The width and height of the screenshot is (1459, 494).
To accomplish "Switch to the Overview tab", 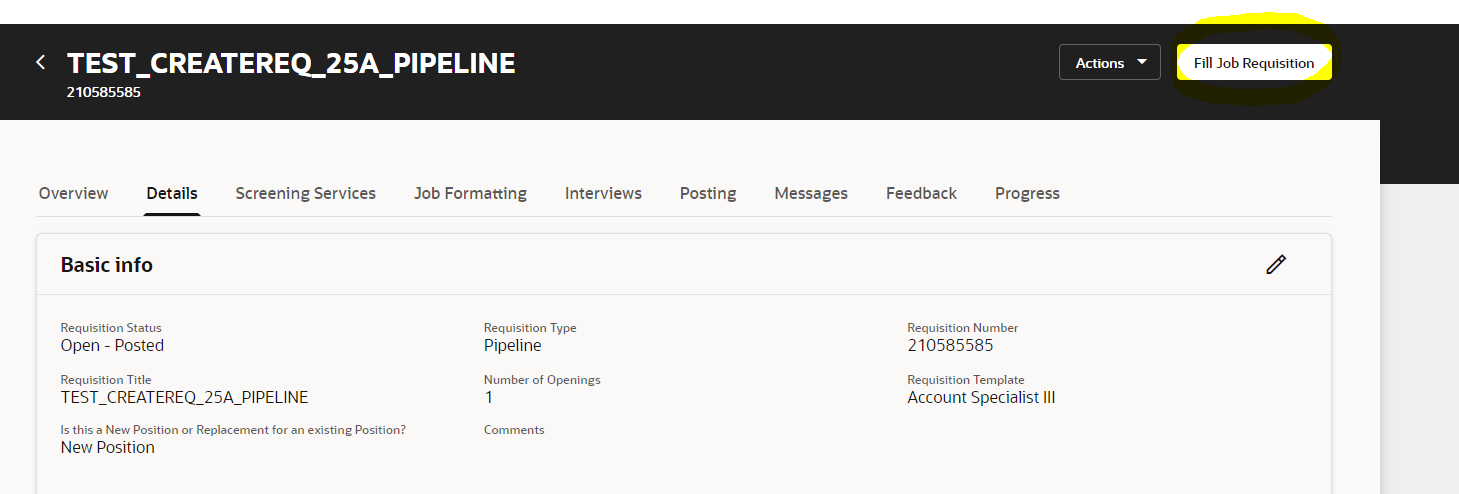I will (73, 193).
